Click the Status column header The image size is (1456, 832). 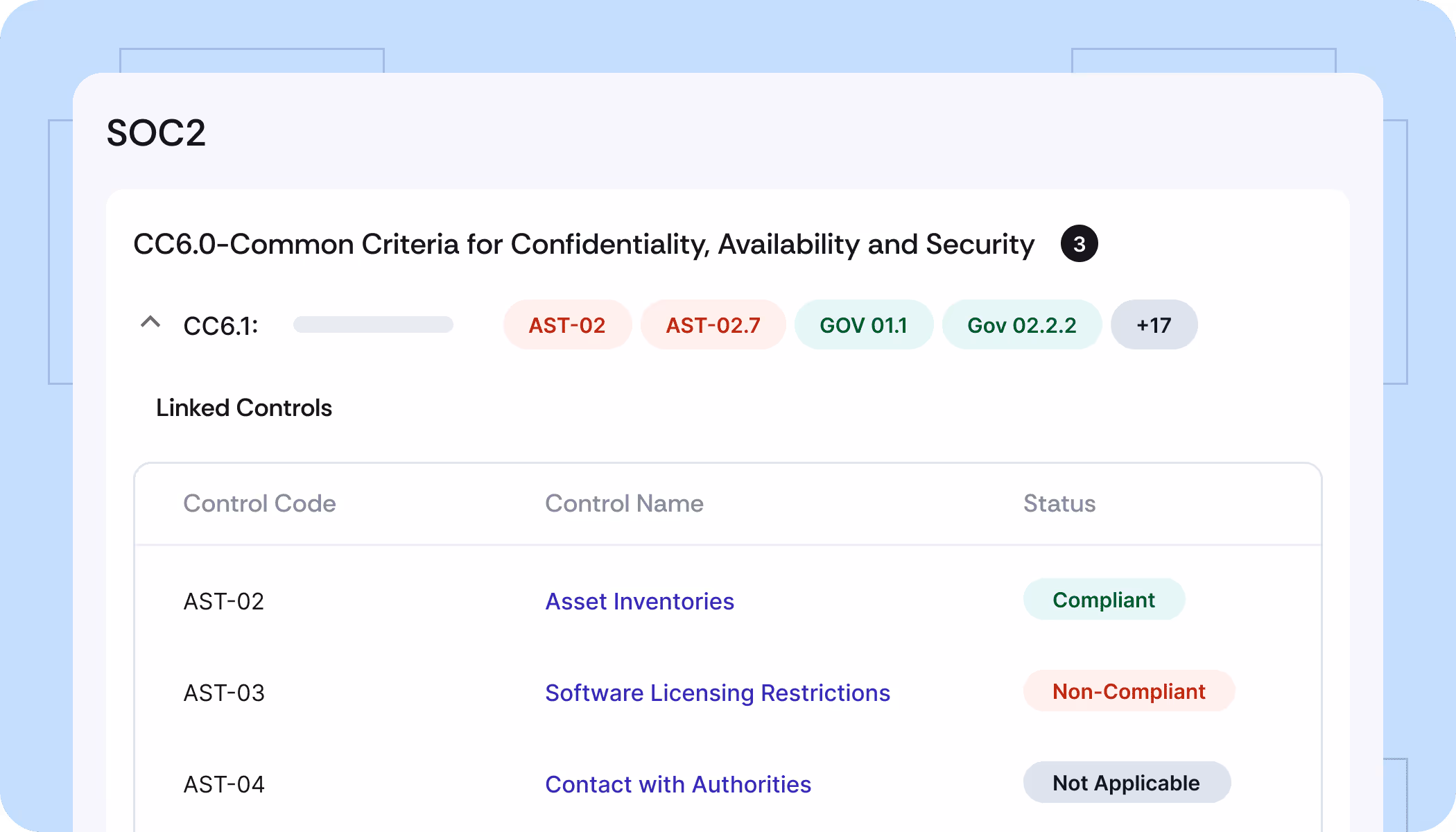coord(1059,503)
